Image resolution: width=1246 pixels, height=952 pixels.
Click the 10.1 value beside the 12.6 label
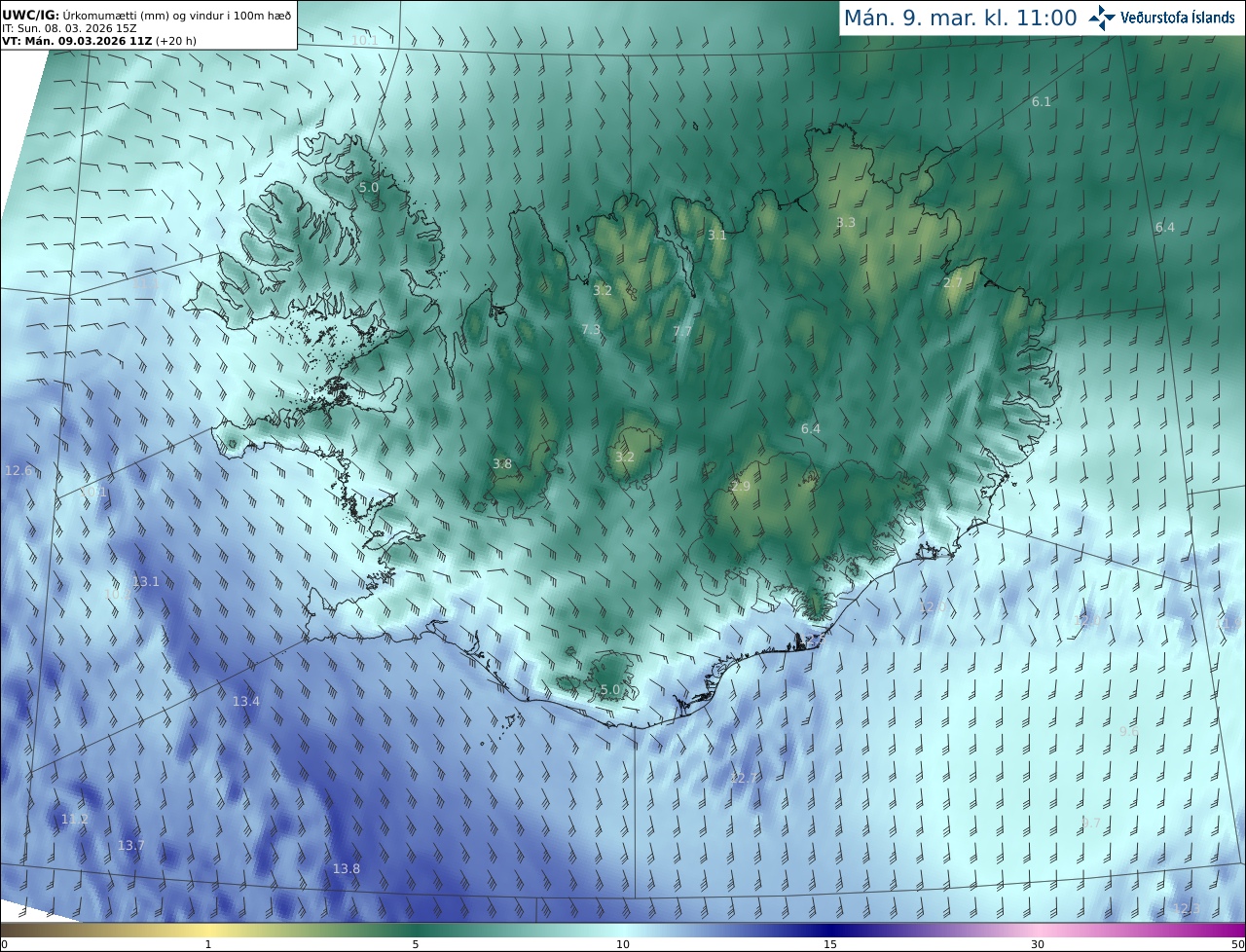[x=94, y=493]
